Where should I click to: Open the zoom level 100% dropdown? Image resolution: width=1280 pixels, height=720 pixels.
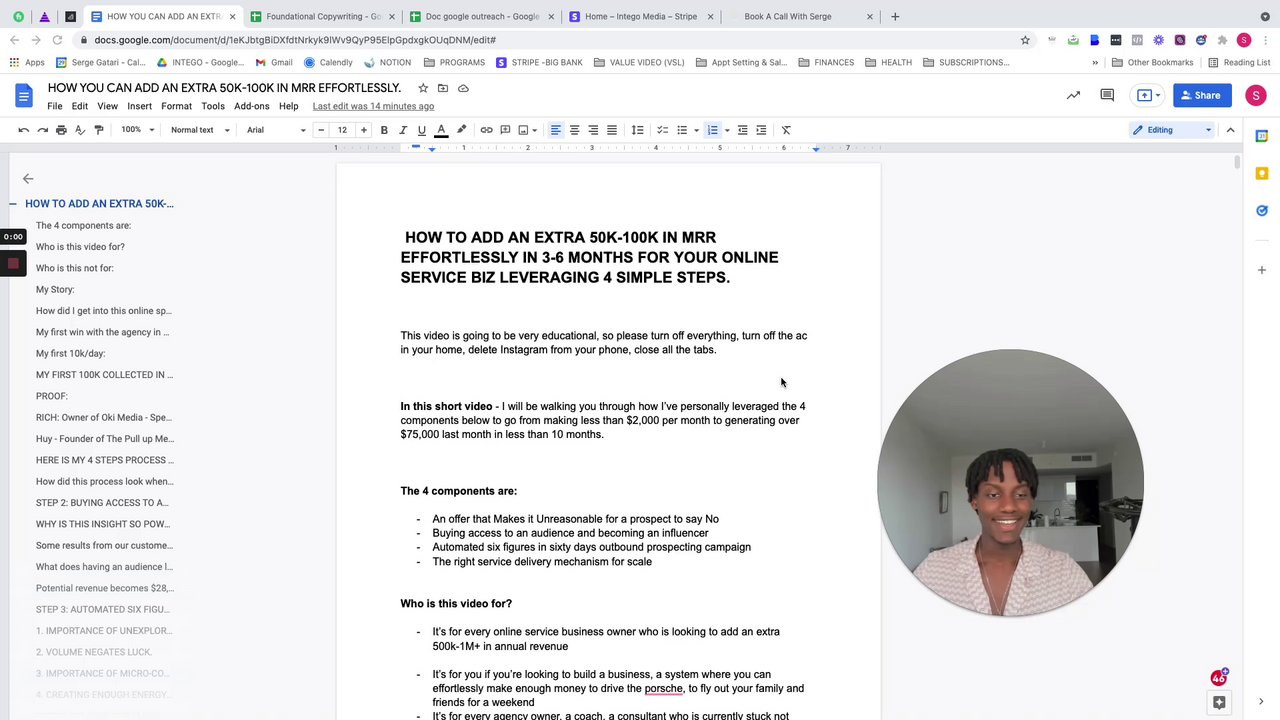pos(138,130)
